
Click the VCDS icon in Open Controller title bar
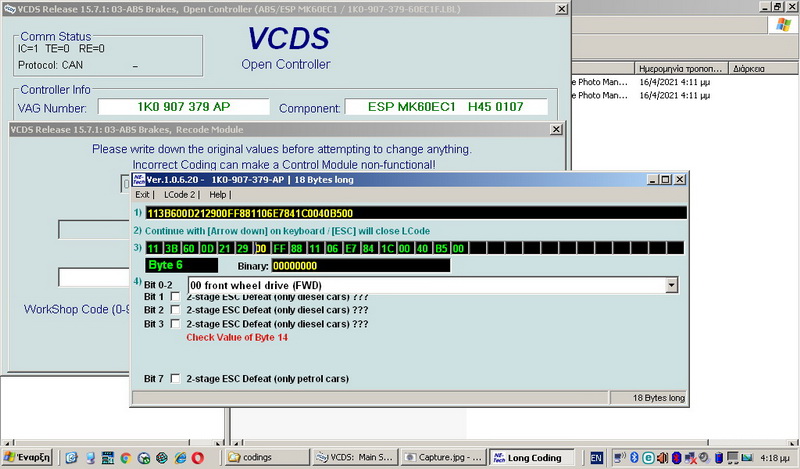(10, 9)
